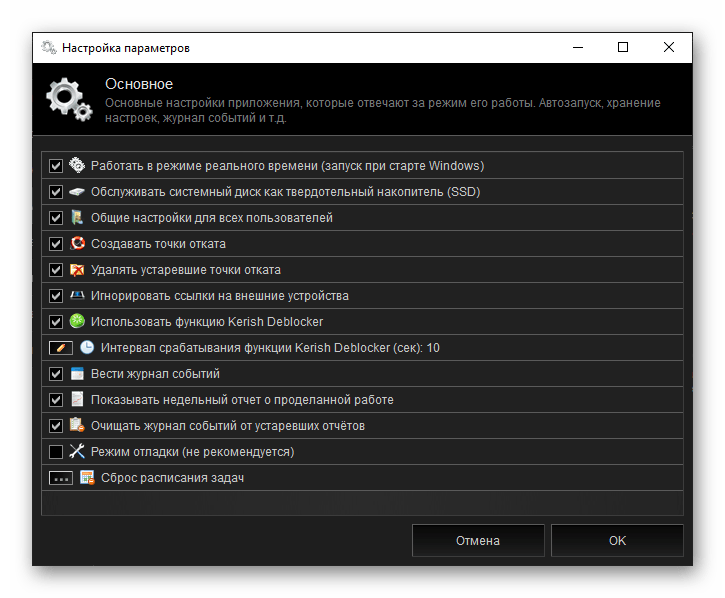Toggle weekly report display checkbox
Image resolution: width=725 pixels, height=598 pixels.
coord(56,400)
